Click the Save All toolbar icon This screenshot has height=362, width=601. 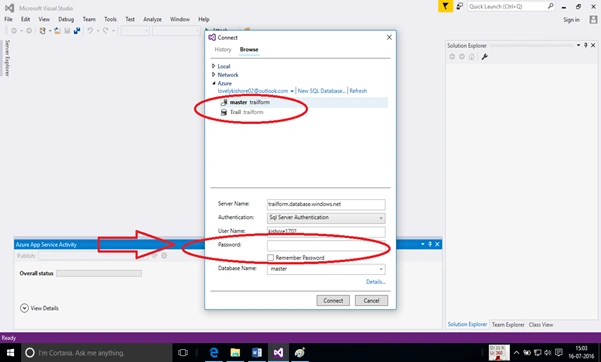point(77,31)
